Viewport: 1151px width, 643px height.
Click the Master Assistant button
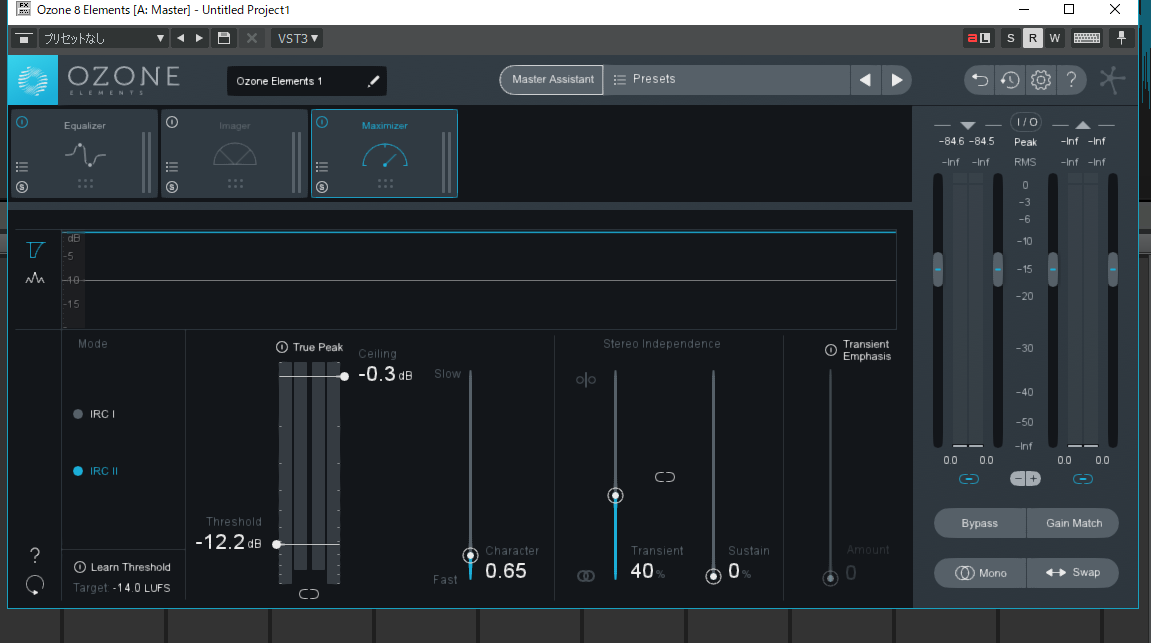[552, 79]
